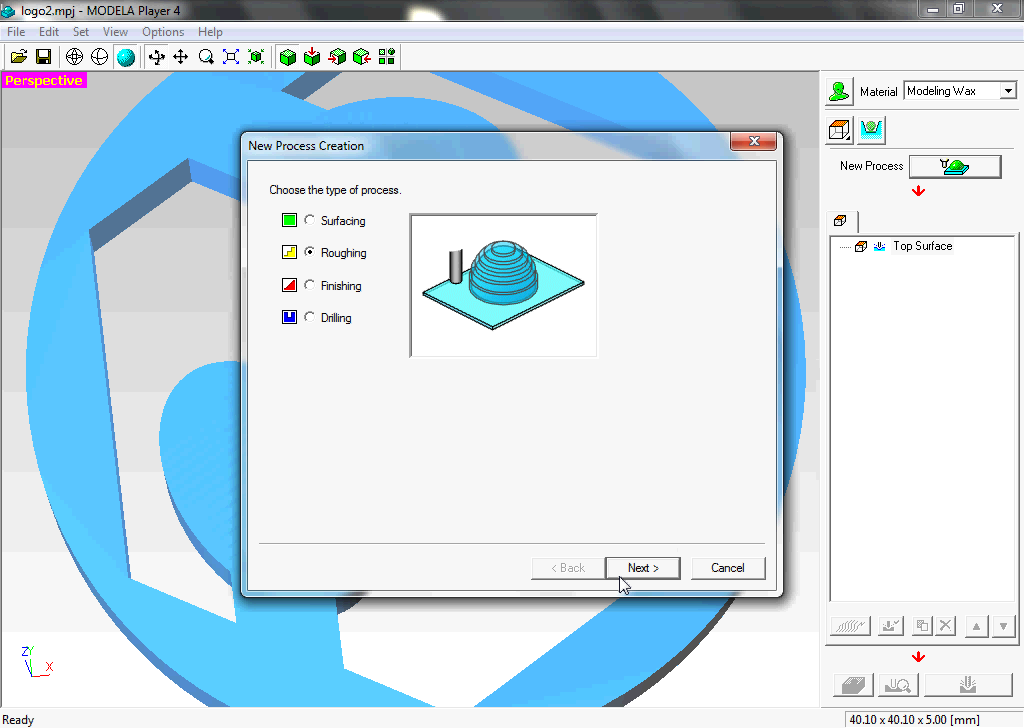Click the magnifier cutting preview button
This screenshot has height=728, width=1024.
click(899, 685)
